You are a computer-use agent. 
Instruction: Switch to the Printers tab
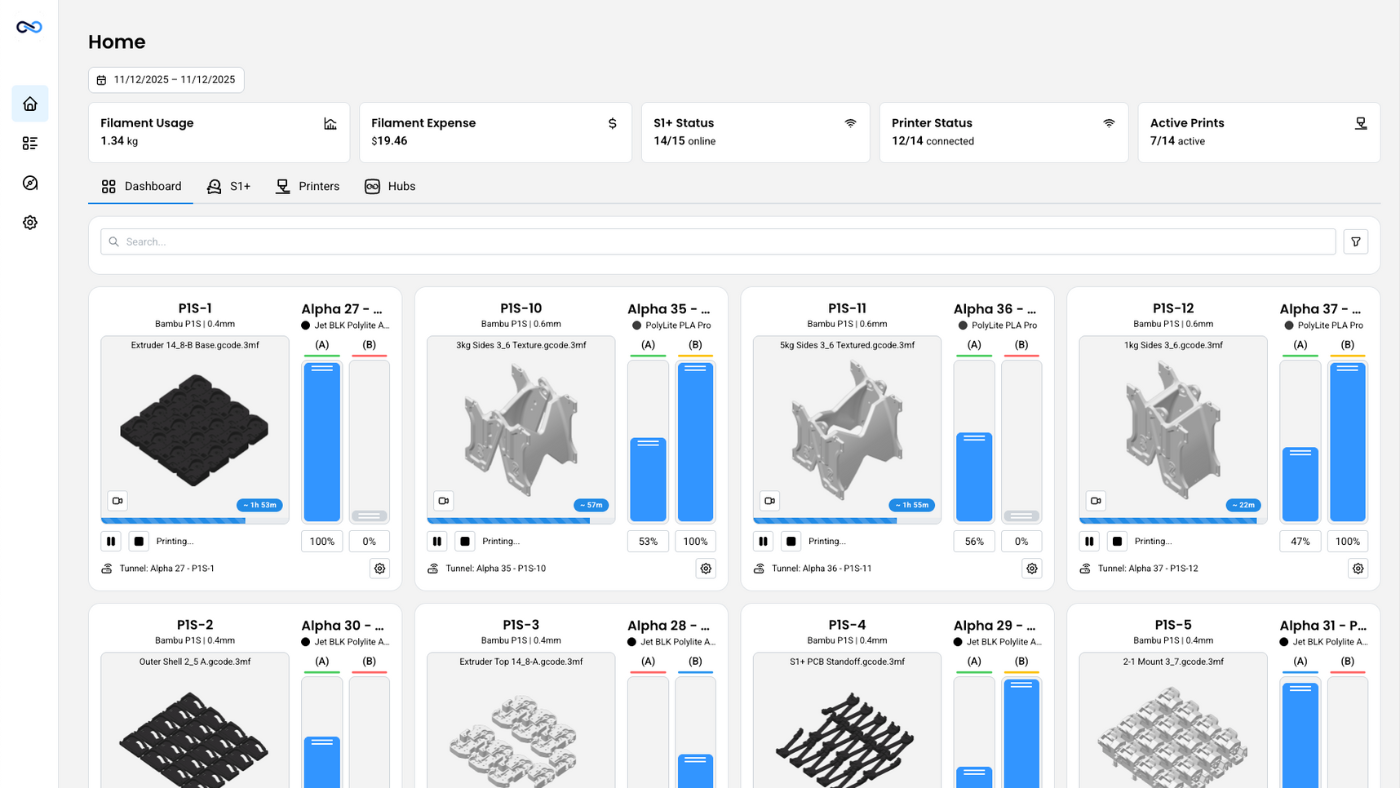coord(308,186)
